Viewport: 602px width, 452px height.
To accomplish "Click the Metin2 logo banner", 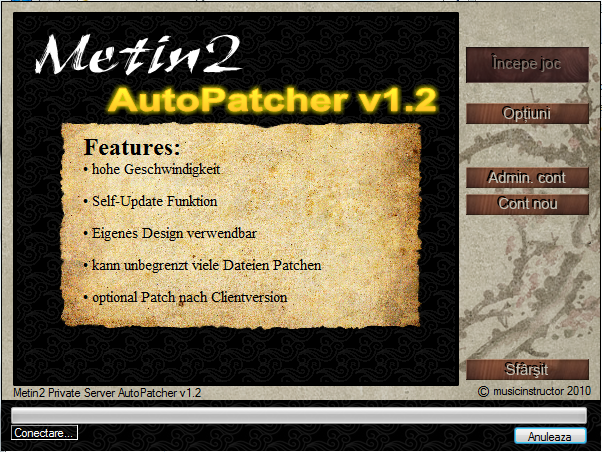I will tap(139, 55).
